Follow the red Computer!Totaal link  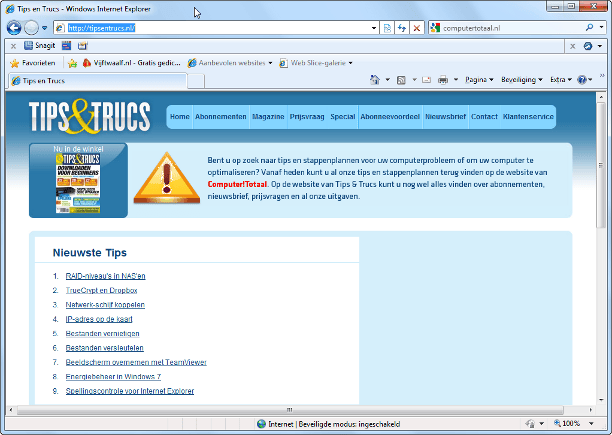click(x=237, y=184)
